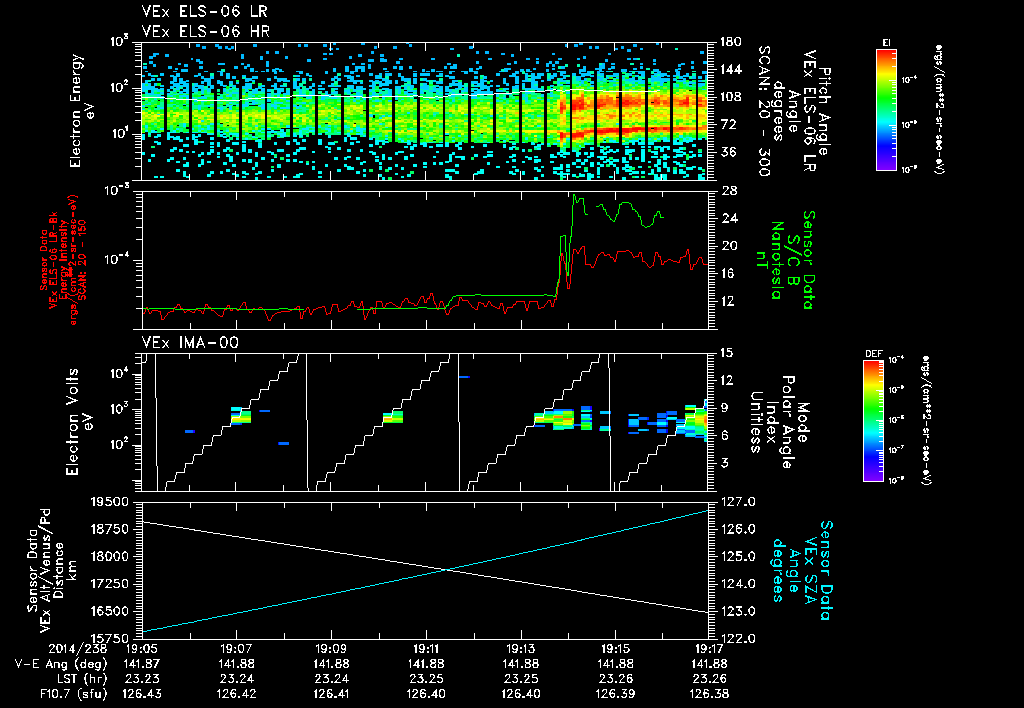Click the 24 Nanotesla axis tick
The width and height of the screenshot is (1024, 708).
(730, 218)
